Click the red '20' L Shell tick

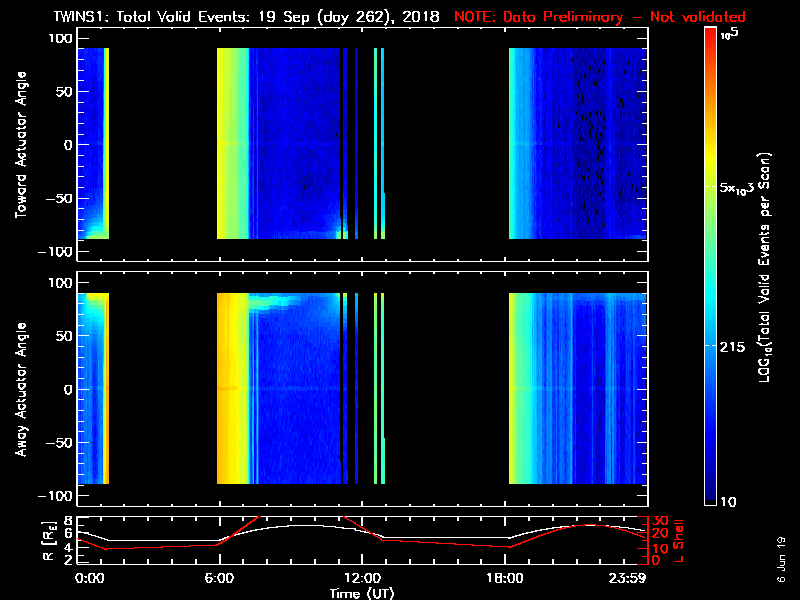[x=660, y=534]
